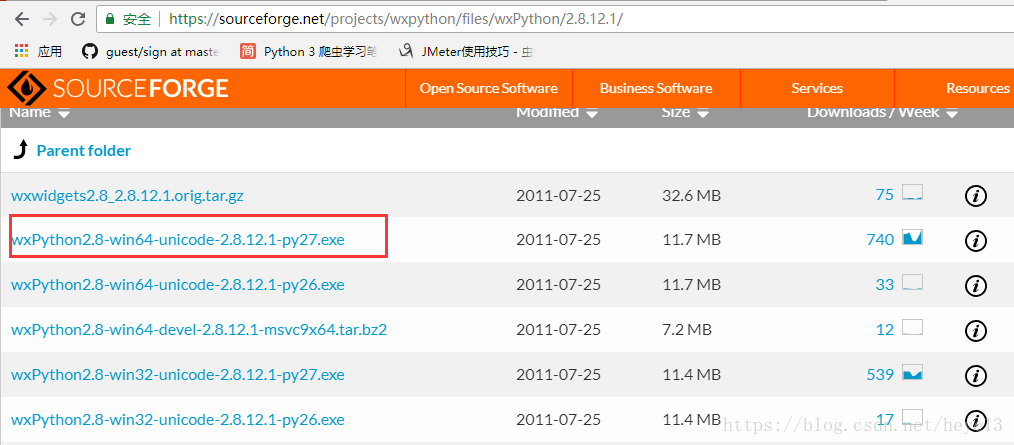Sort files by Modified column arrow
Screen dimensions: 1014x445
pos(592,114)
